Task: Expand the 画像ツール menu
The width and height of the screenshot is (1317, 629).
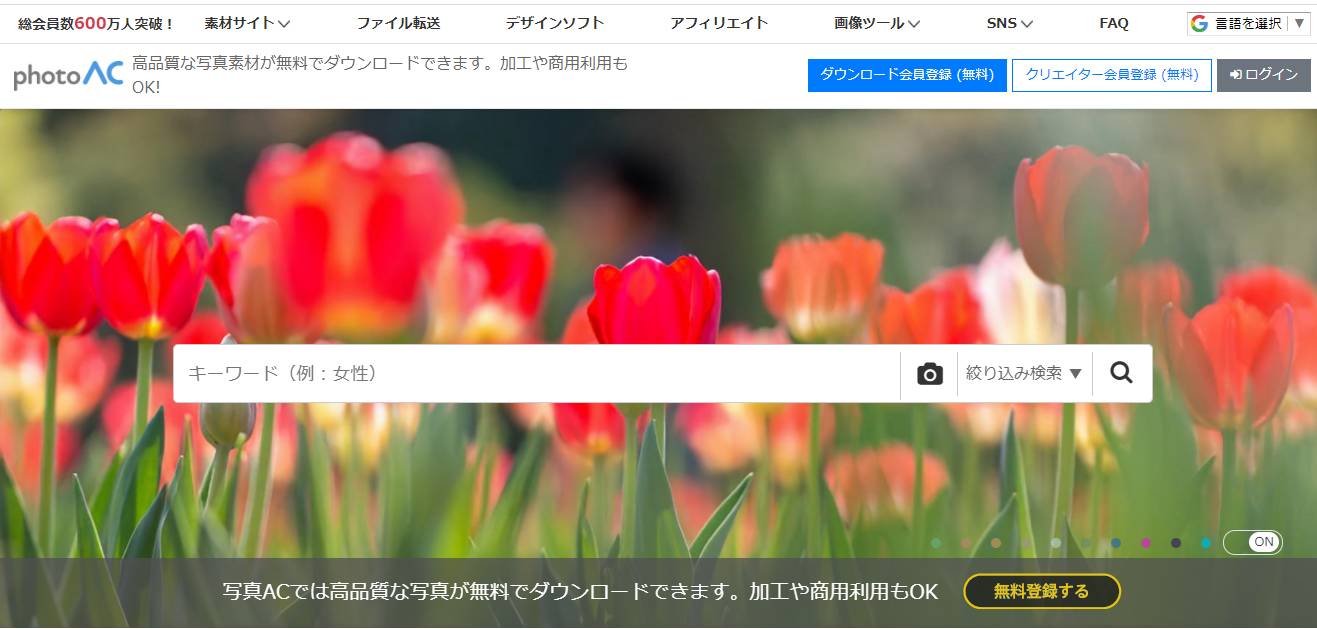Action: tap(877, 23)
